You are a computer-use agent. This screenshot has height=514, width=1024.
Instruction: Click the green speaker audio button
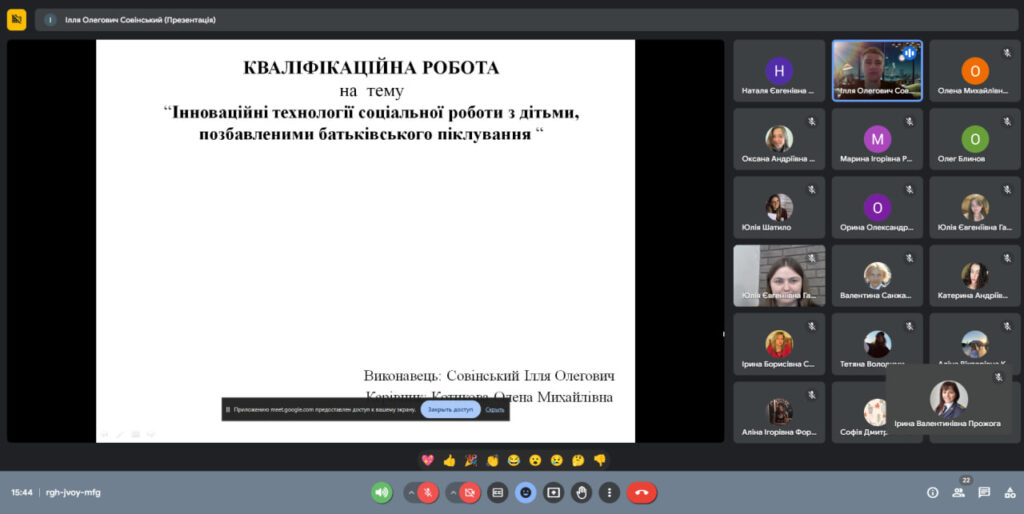pos(381,492)
